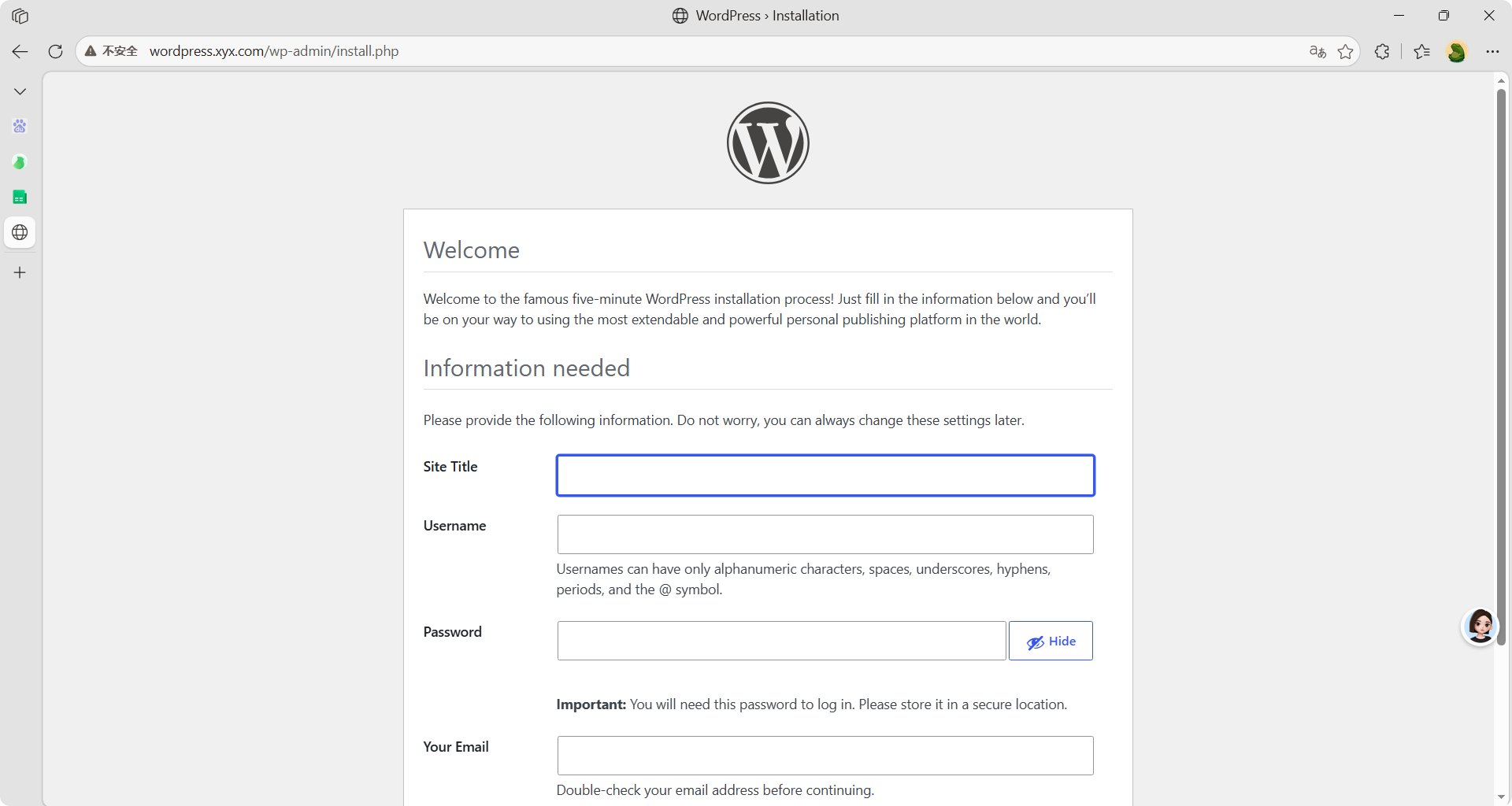This screenshot has width=1512, height=806.
Task: Reload the WordPress installation page
Action: click(x=55, y=51)
